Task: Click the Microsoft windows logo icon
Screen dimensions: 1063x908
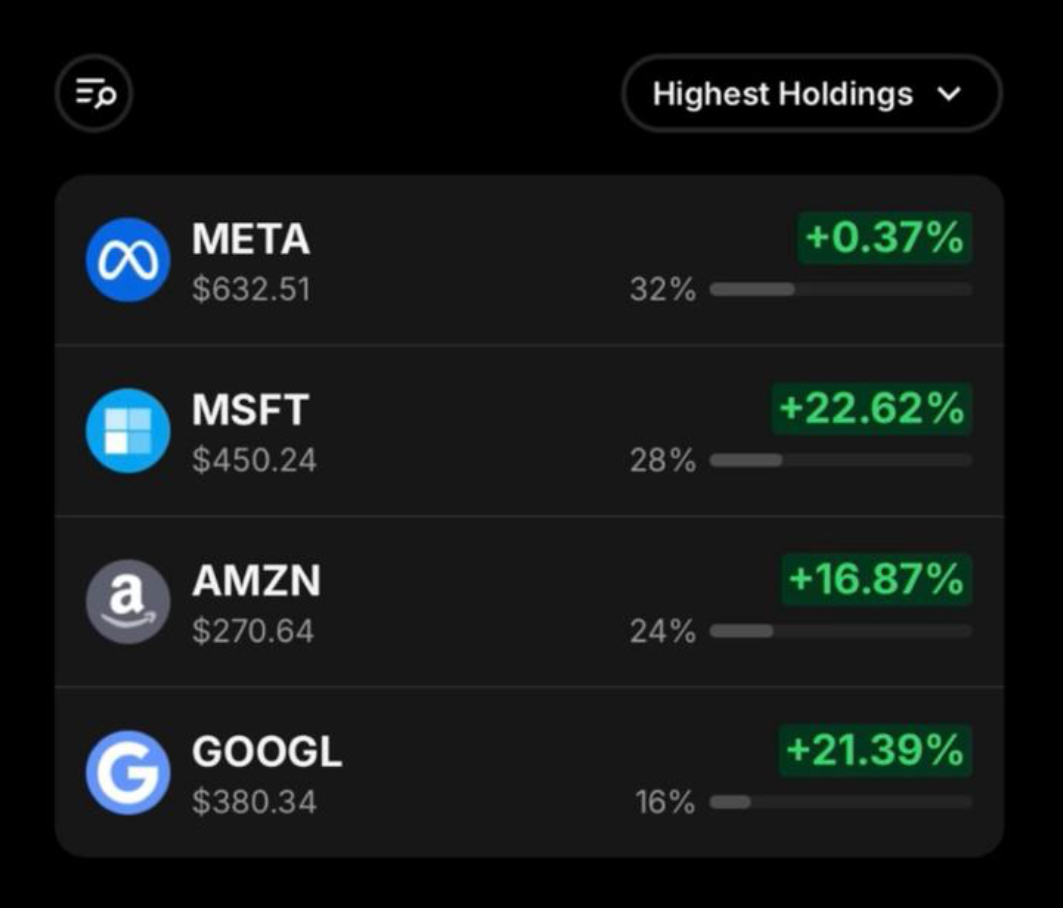Action: (127, 431)
